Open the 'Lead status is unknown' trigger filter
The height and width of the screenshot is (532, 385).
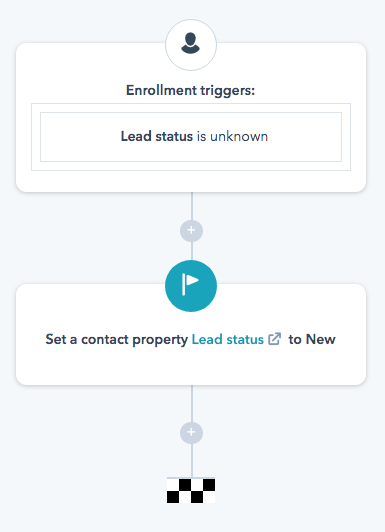[191, 137]
